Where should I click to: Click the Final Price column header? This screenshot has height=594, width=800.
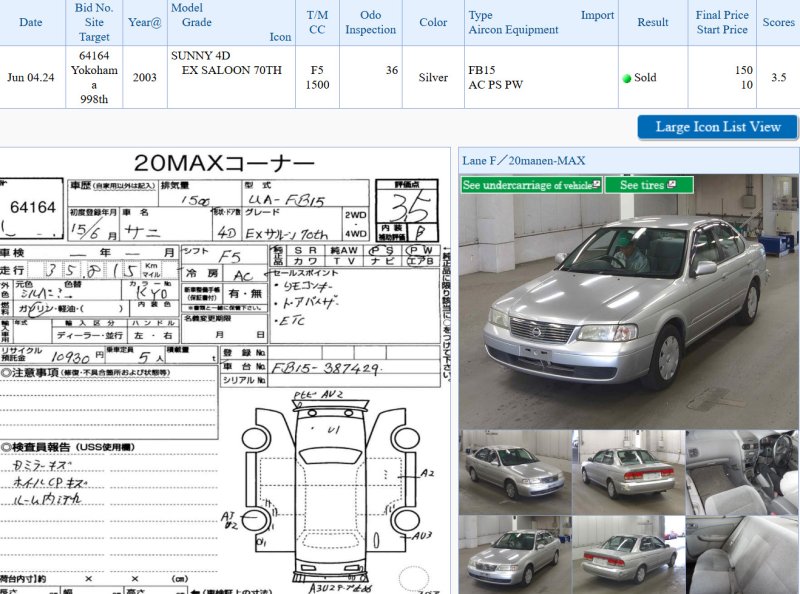723,15
